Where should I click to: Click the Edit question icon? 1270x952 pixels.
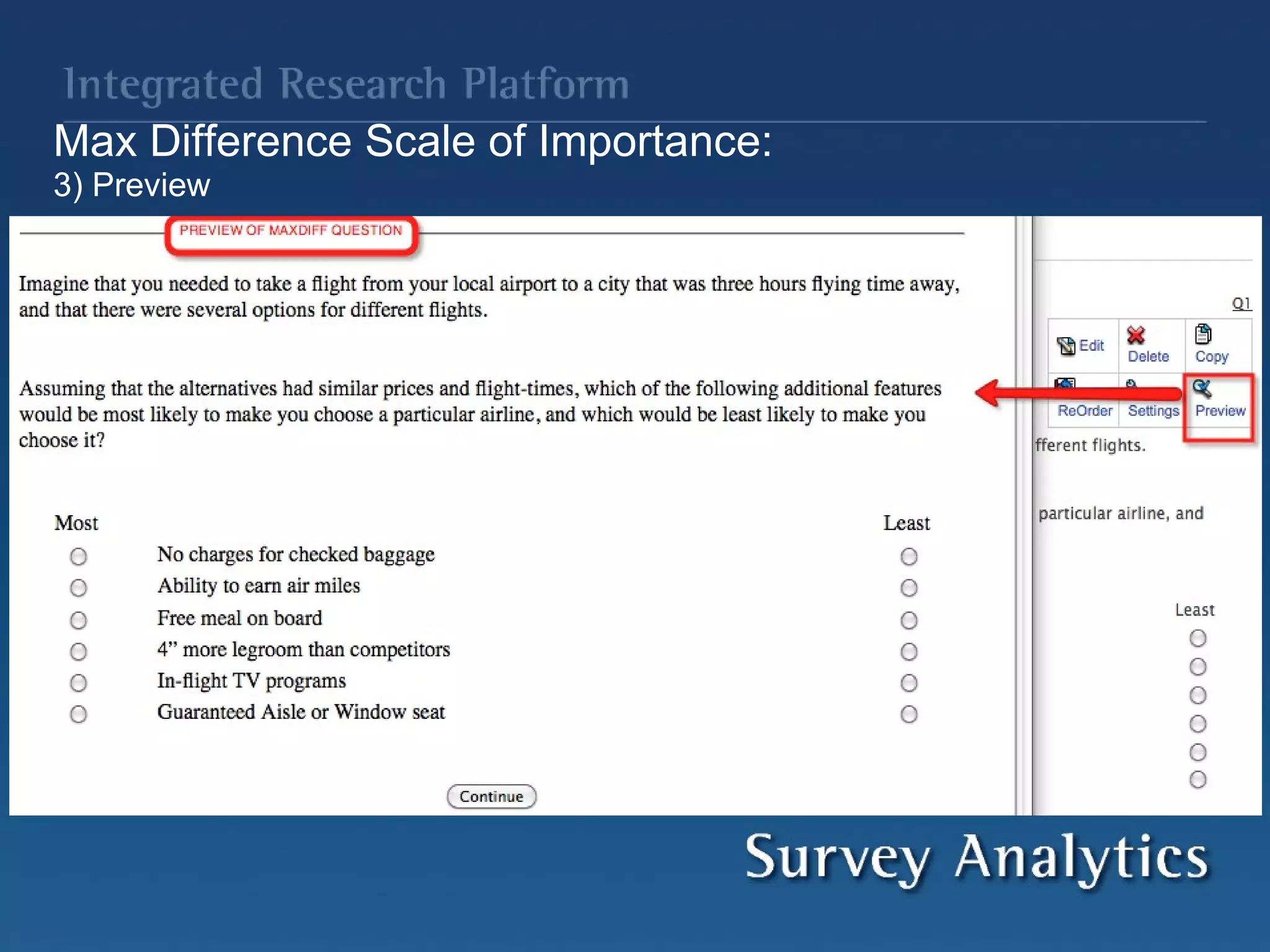(1066, 346)
